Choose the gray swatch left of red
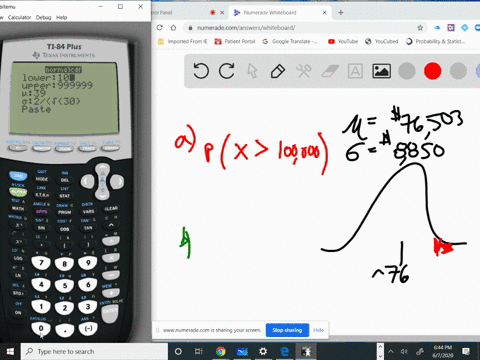This screenshot has height=360, width=480. pyautogui.click(x=407, y=71)
